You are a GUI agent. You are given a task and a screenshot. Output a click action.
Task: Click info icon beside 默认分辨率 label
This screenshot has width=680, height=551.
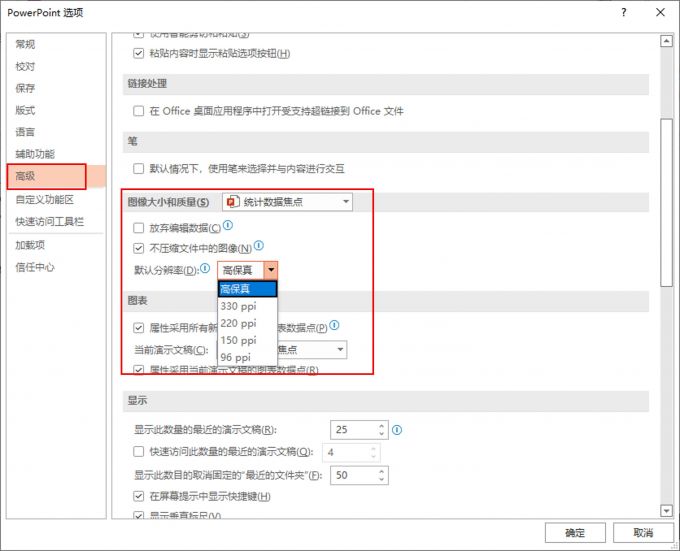coord(205,268)
